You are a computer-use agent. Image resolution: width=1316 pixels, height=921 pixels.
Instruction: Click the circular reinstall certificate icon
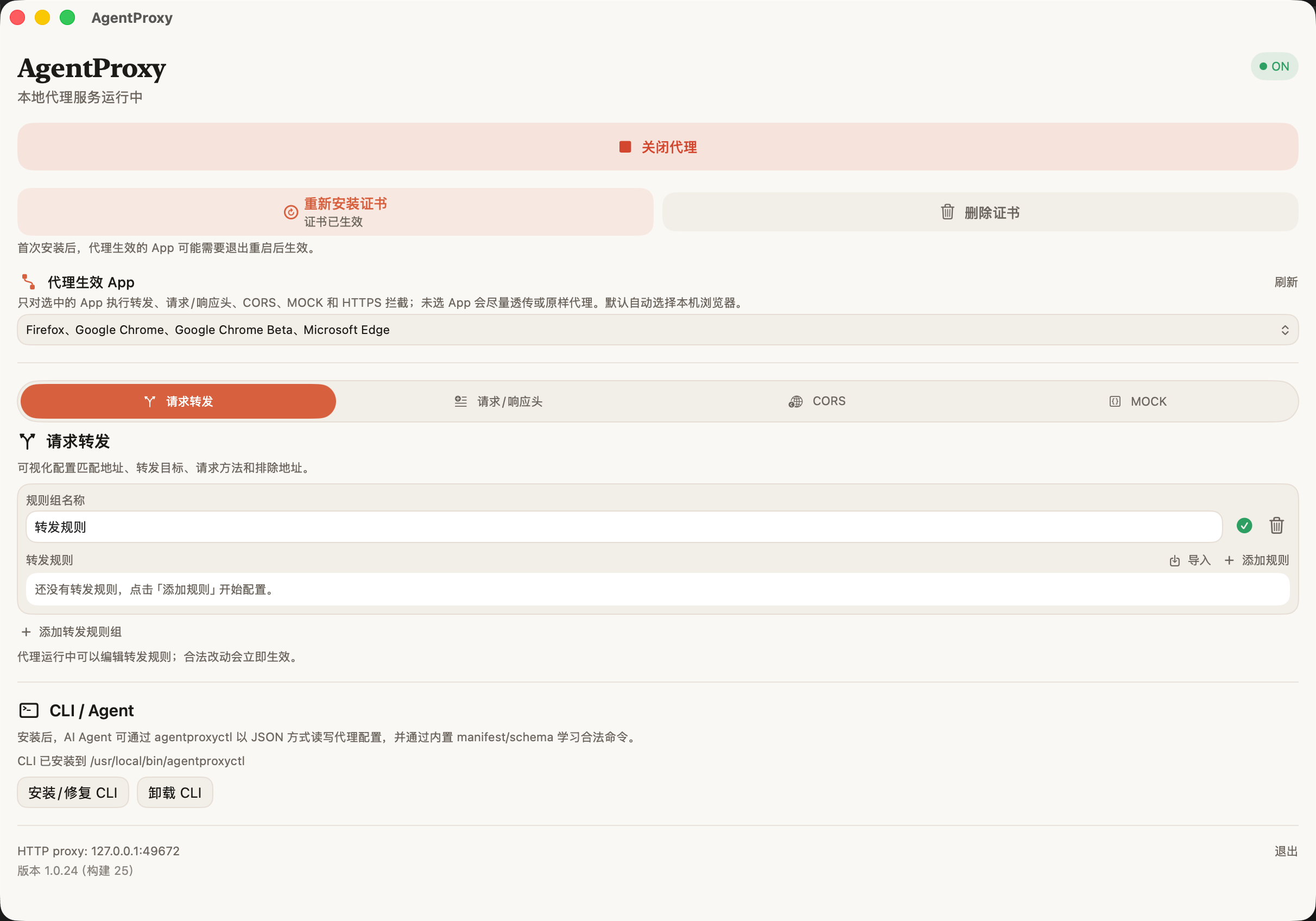pos(290,212)
